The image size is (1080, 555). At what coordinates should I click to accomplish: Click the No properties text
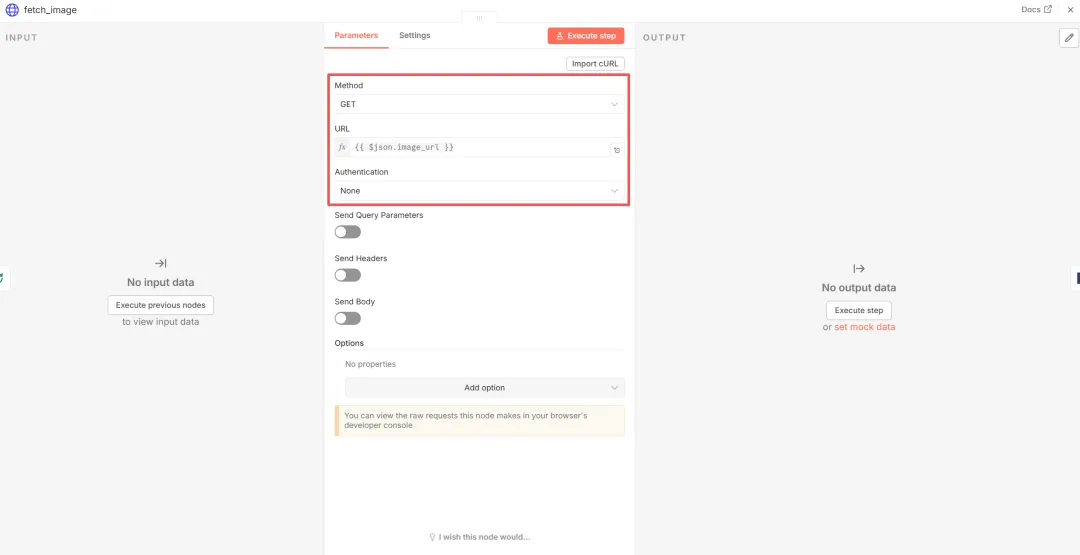[x=371, y=364]
